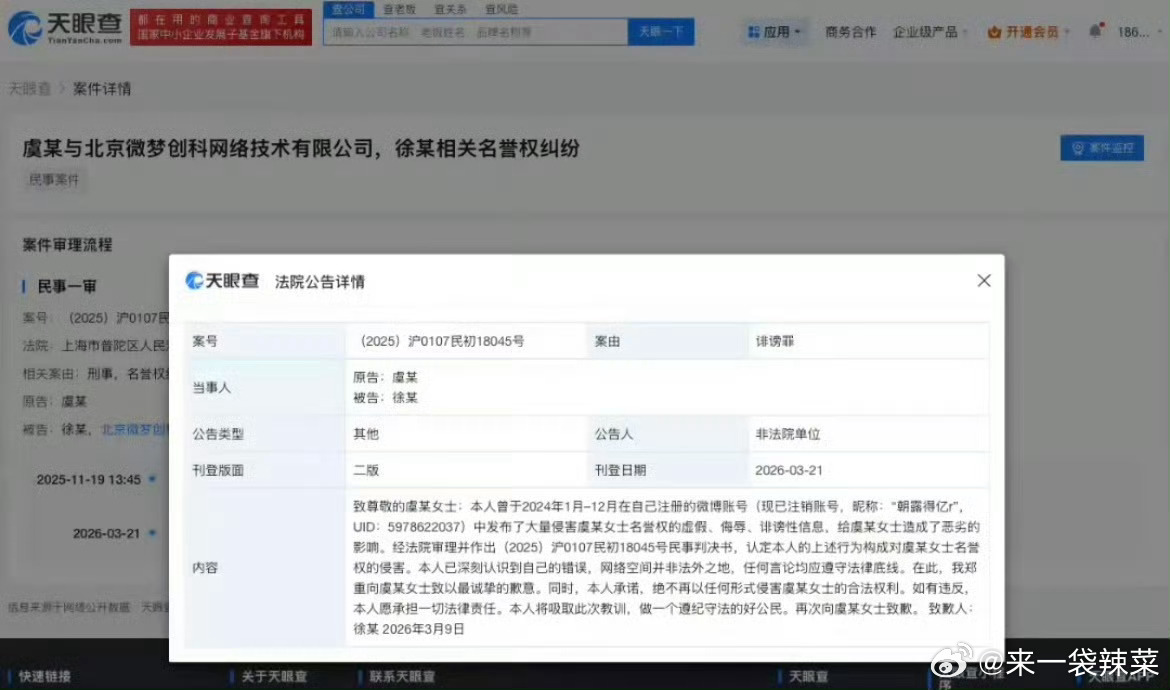Screen dimensions: 1170x690
Task: Close the 法院公告详情 modal
Action: coord(983,281)
